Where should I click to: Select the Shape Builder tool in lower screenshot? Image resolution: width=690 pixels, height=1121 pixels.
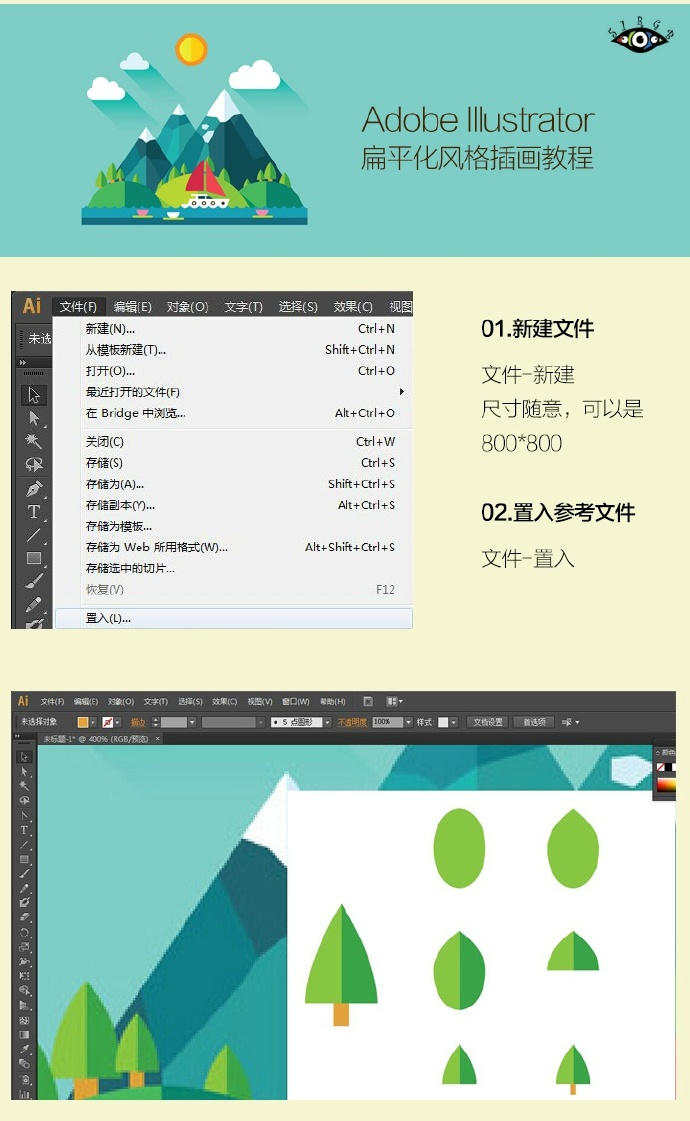coord(24,990)
